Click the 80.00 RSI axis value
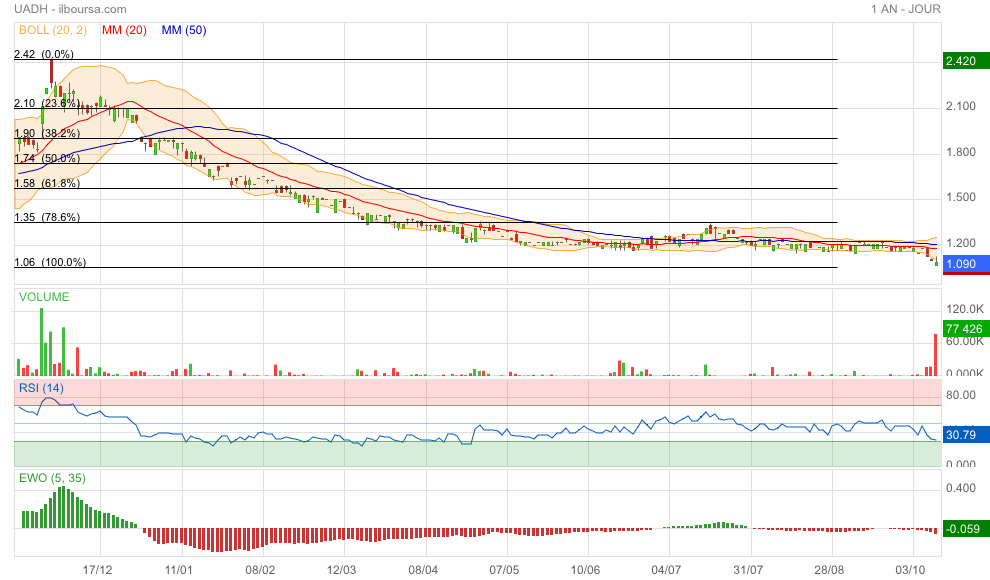The width and height of the screenshot is (990, 580). [x=960, y=395]
